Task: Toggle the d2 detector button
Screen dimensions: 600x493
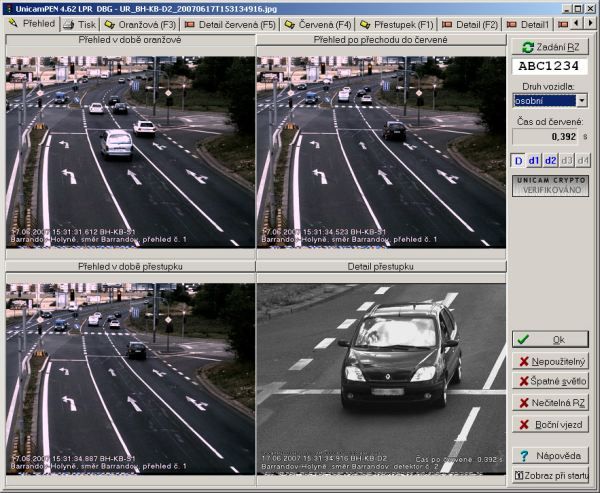Action: coord(550,160)
